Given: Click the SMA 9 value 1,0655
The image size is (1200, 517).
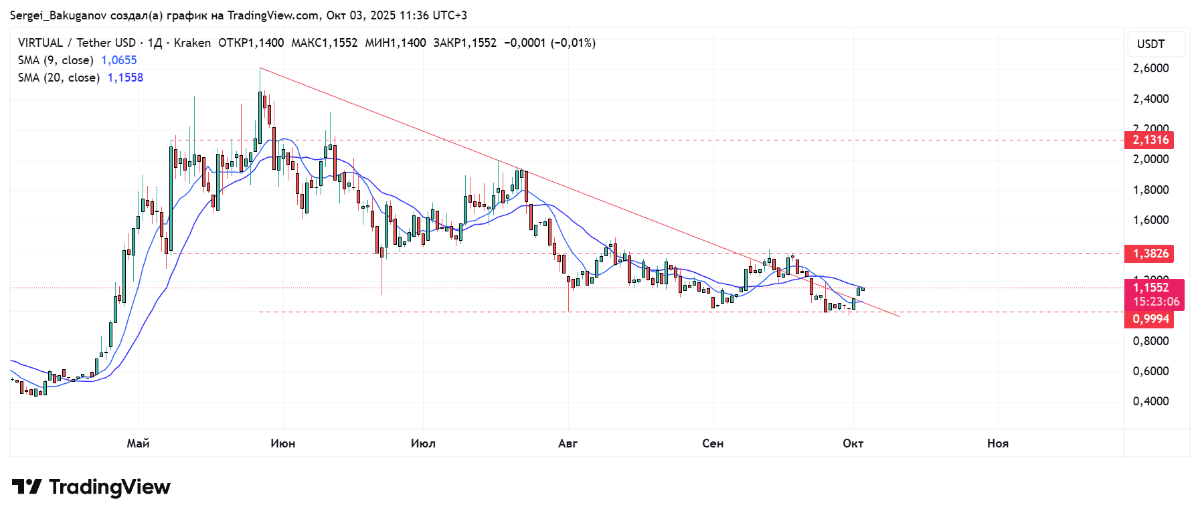Looking at the screenshot, I should click(121, 60).
